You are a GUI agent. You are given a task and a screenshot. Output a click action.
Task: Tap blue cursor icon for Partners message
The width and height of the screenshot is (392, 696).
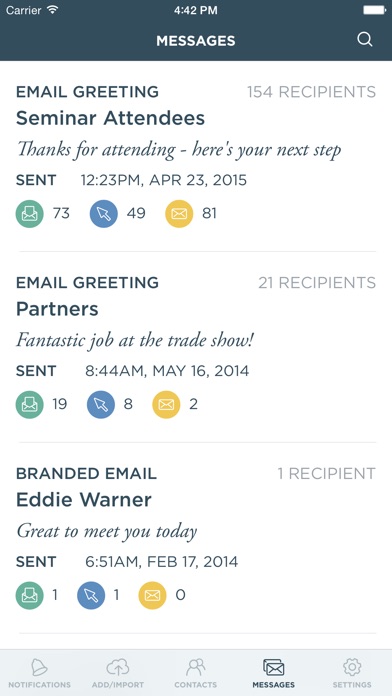coord(101,405)
